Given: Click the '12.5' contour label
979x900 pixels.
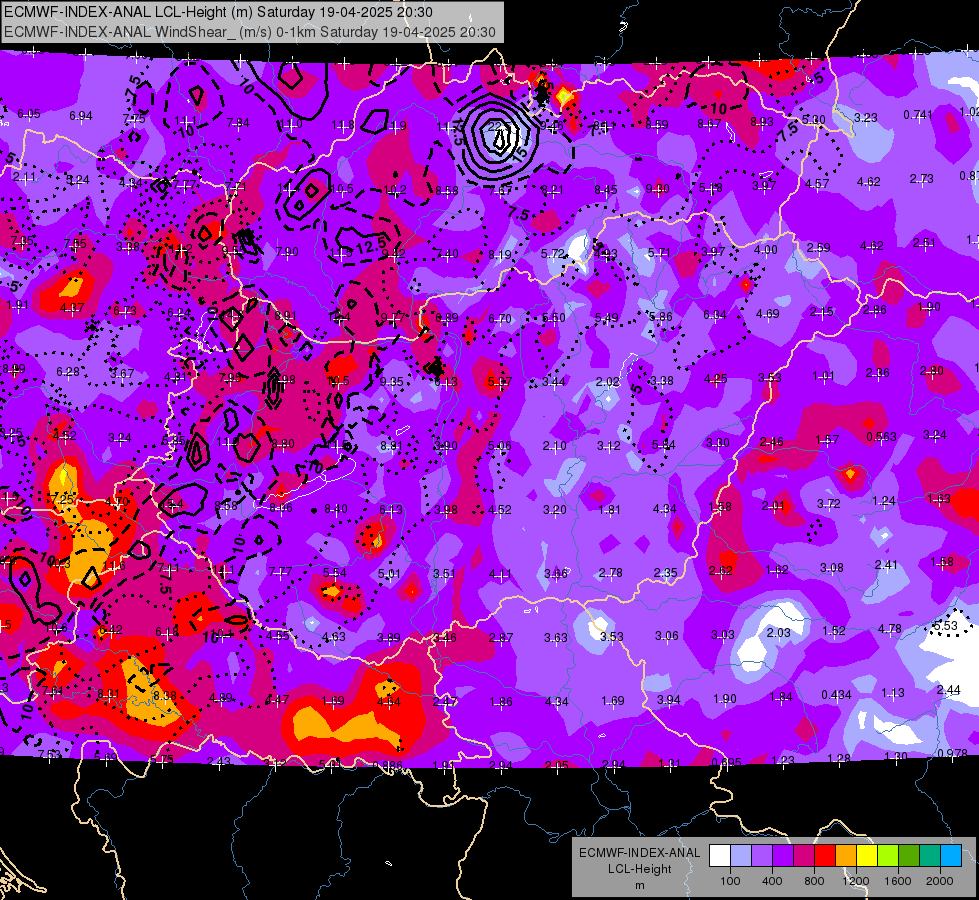Looking at the screenshot, I should (373, 245).
